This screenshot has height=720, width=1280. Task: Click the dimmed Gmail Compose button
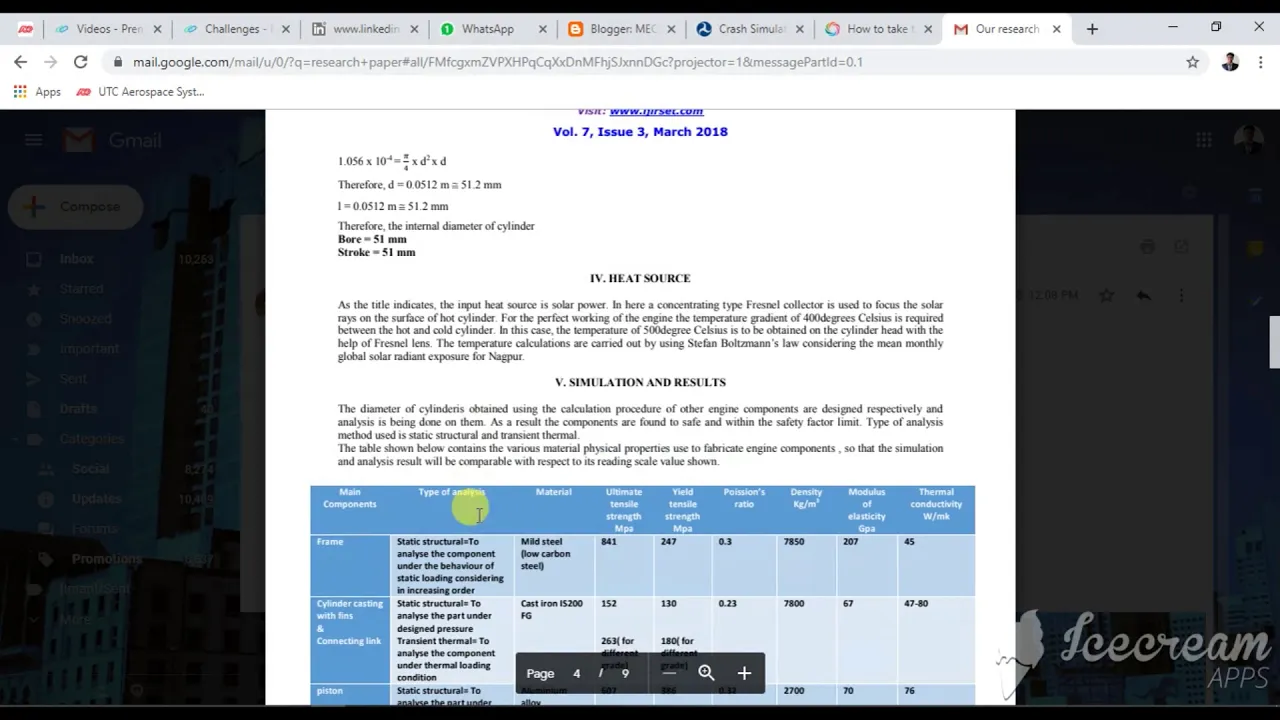point(76,207)
